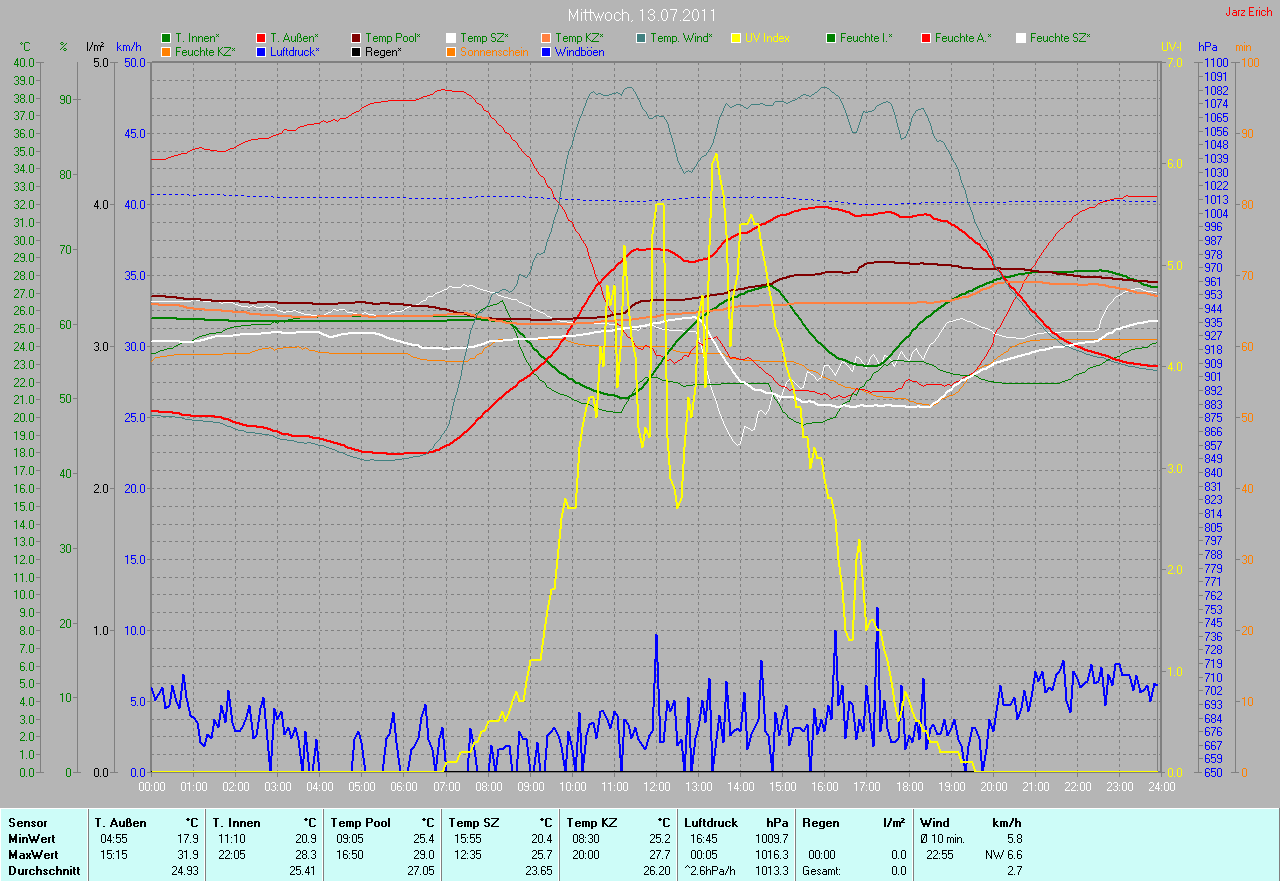Click the red T. Außen legend swatch

pyautogui.click(x=261, y=38)
